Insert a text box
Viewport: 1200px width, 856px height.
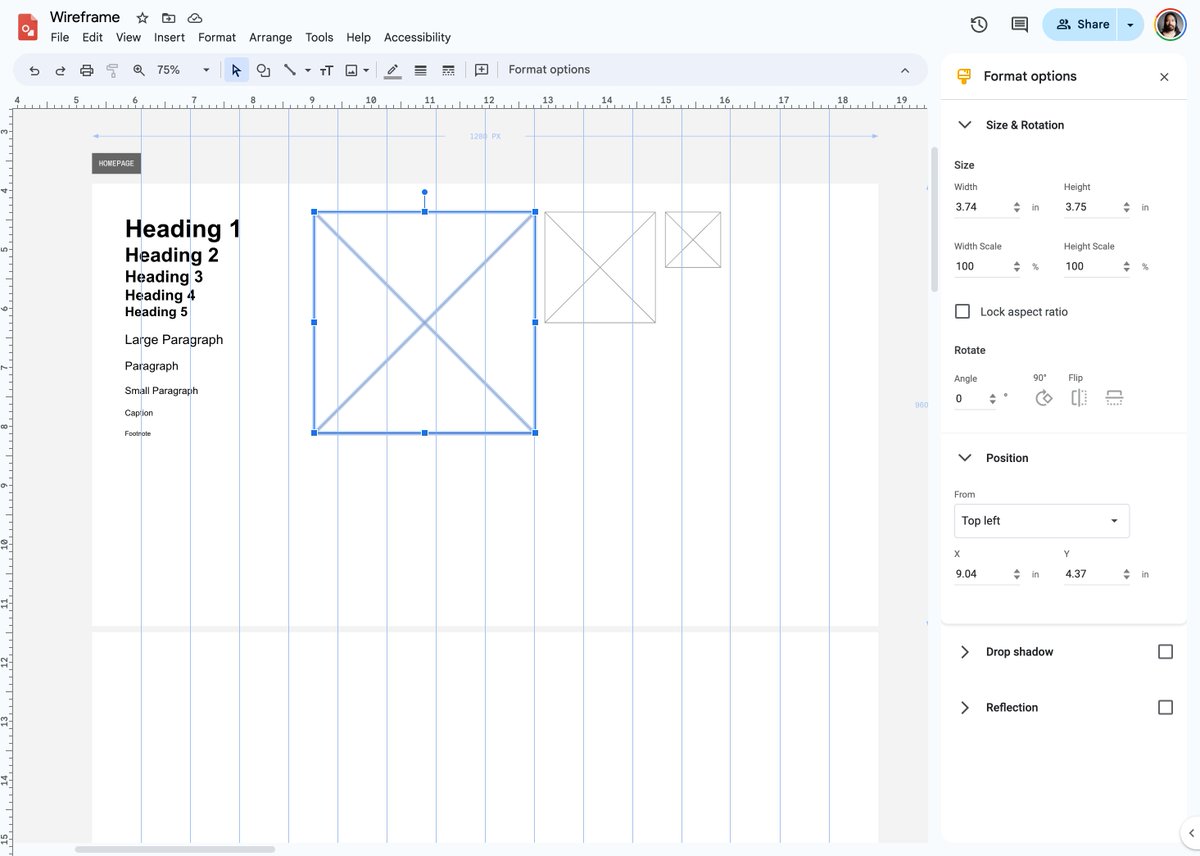326,70
